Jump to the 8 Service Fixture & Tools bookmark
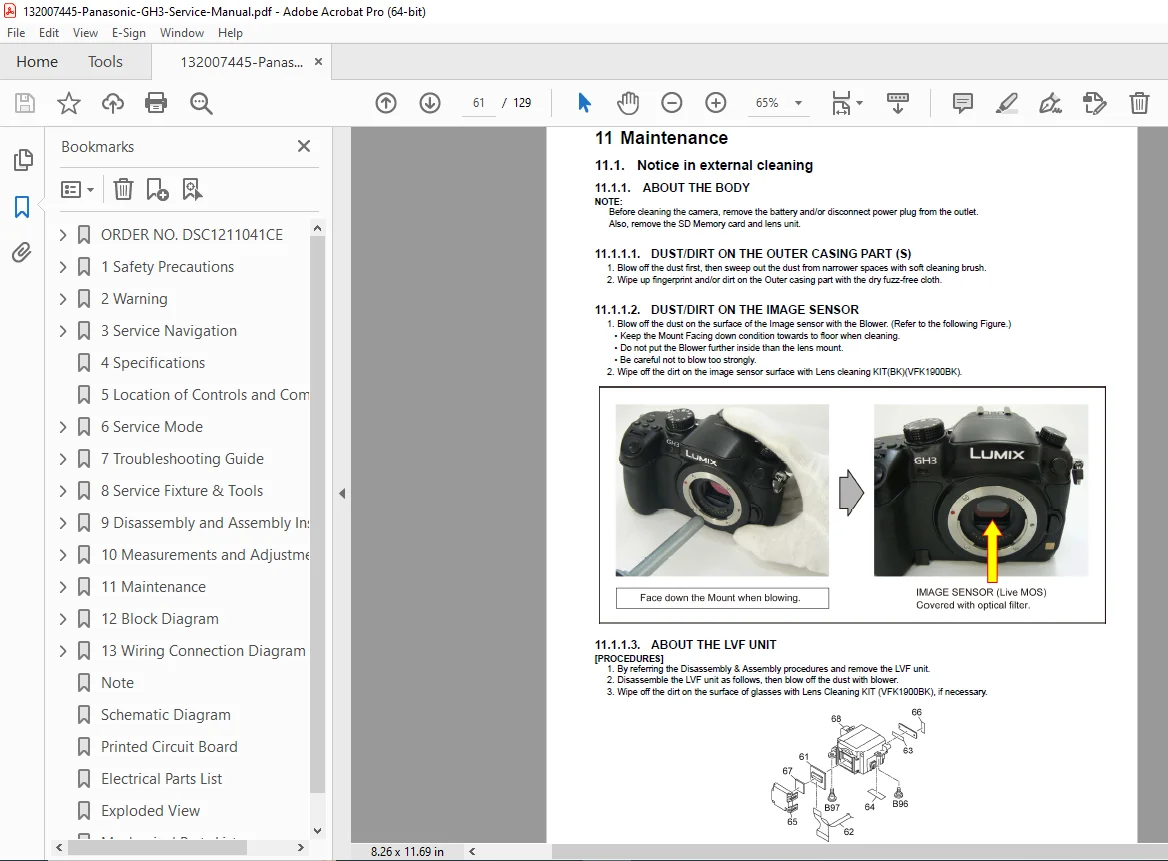Image resolution: width=1168 pixels, height=861 pixels. [182, 491]
